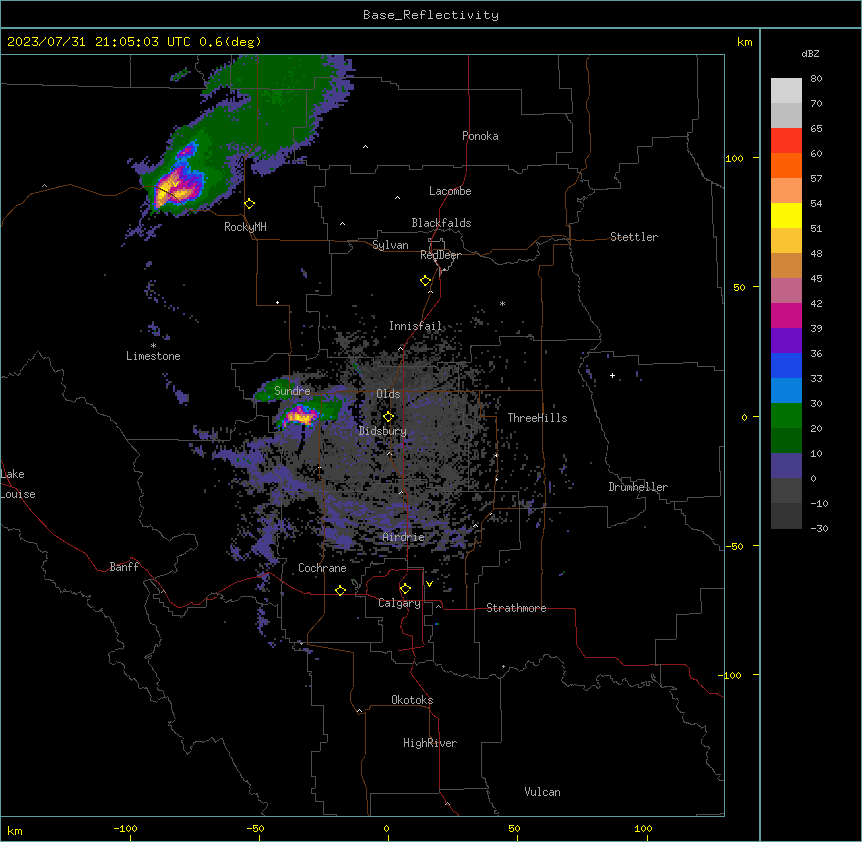Pick the red 60-65 dBZ legend swatch
Image resolution: width=862 pixels, height=842 pixels.
[786, 141]
